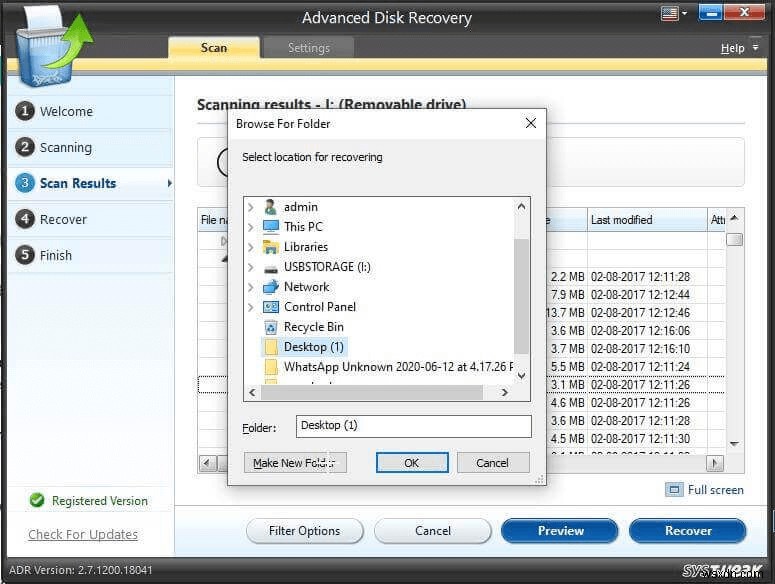Select the Recycle Bin tree item

[x=313, y=327]
